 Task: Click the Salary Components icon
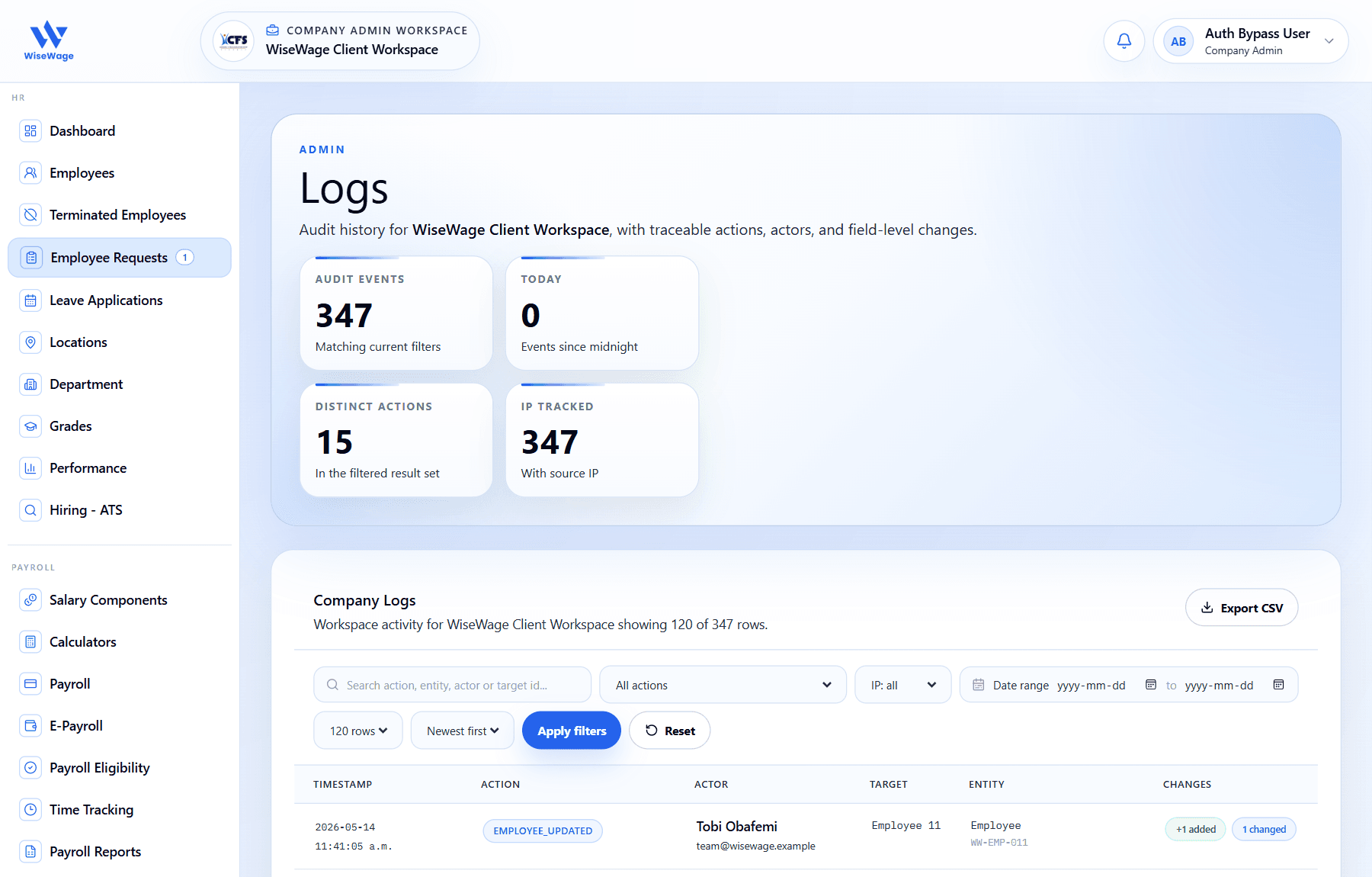[x=30, y=600]
